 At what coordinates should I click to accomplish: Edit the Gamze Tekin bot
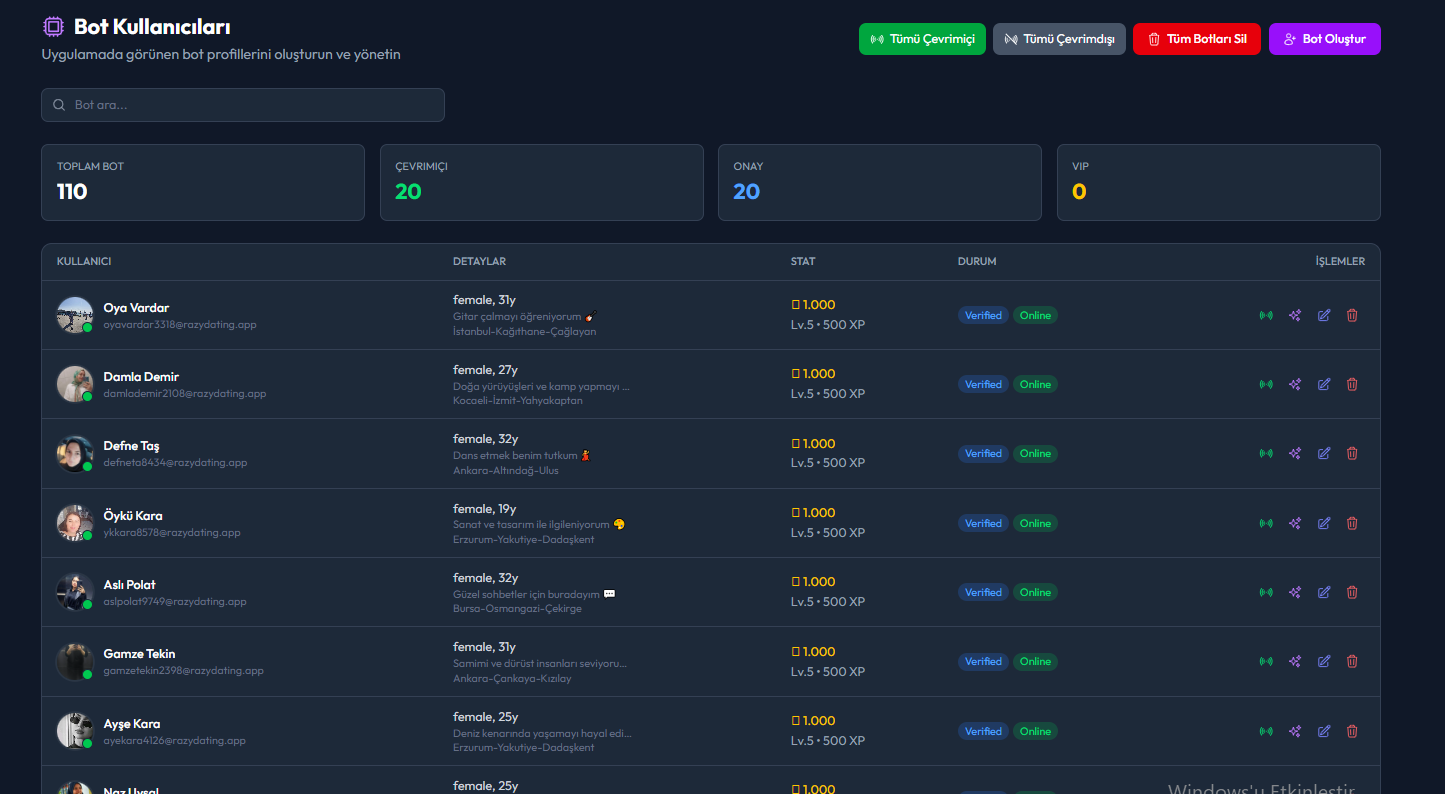click(1324, 661)
